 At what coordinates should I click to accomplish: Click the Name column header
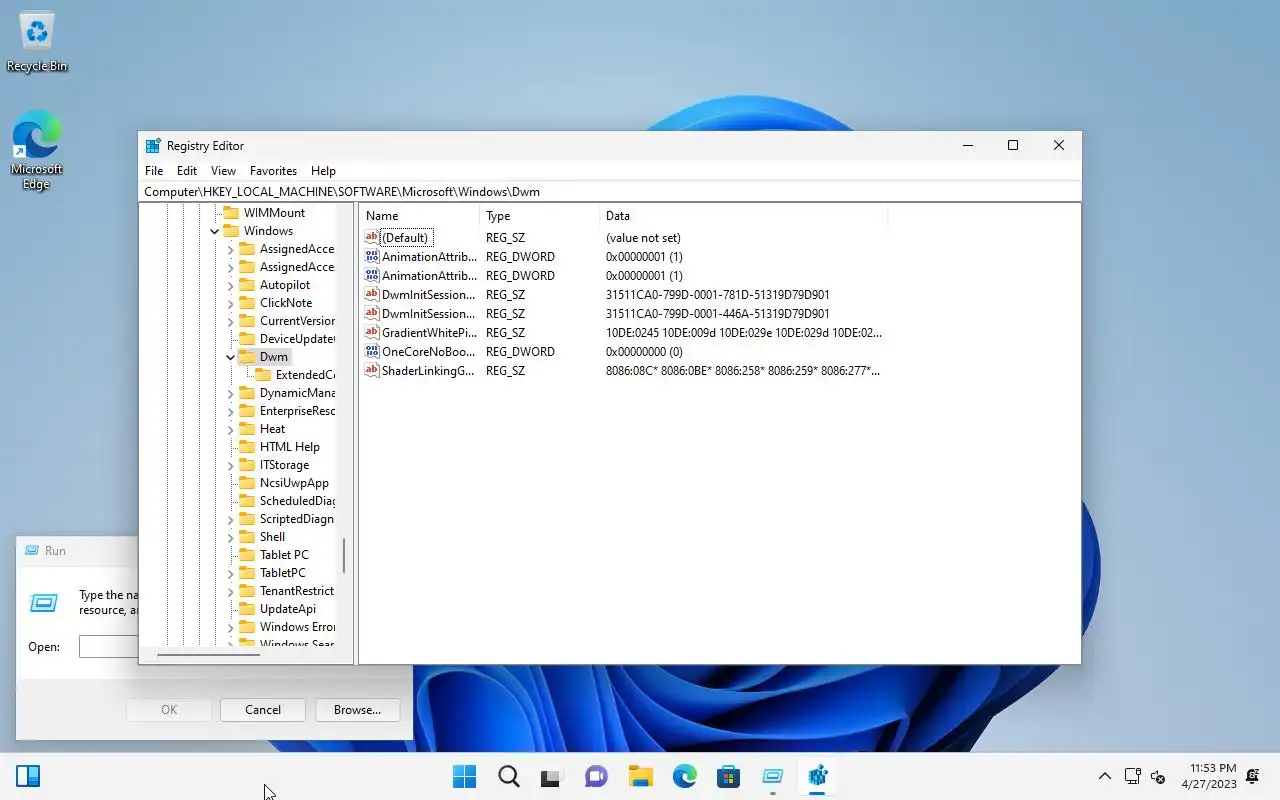[x=419, y=216]
